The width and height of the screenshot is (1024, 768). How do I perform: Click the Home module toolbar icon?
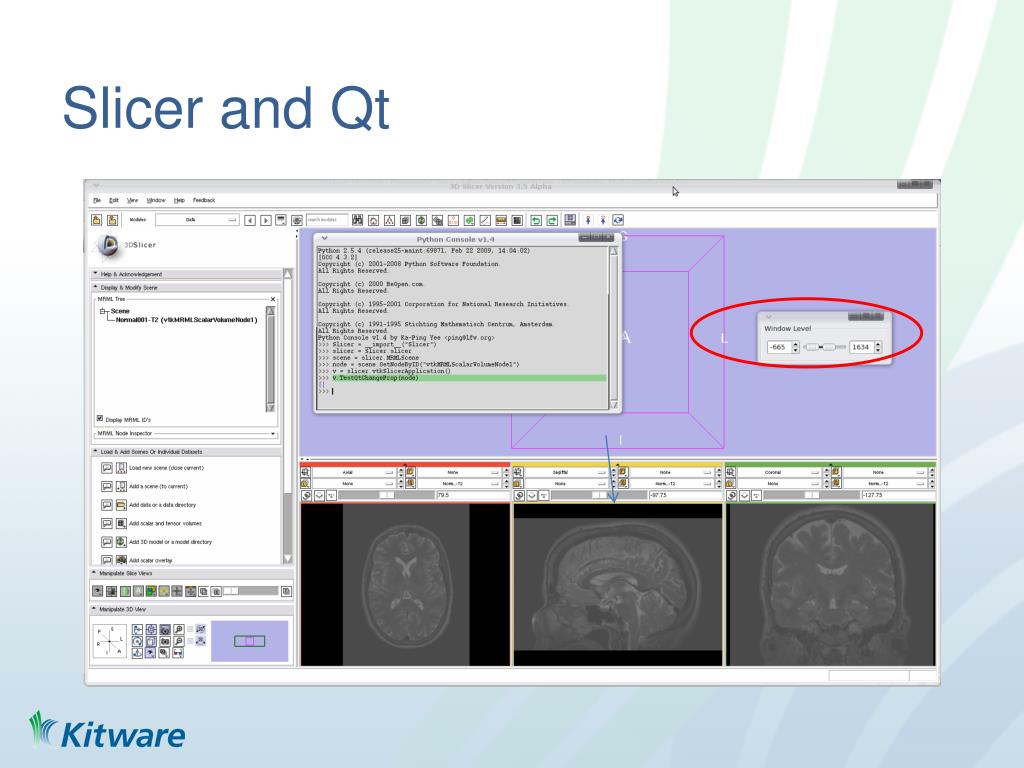374,220
